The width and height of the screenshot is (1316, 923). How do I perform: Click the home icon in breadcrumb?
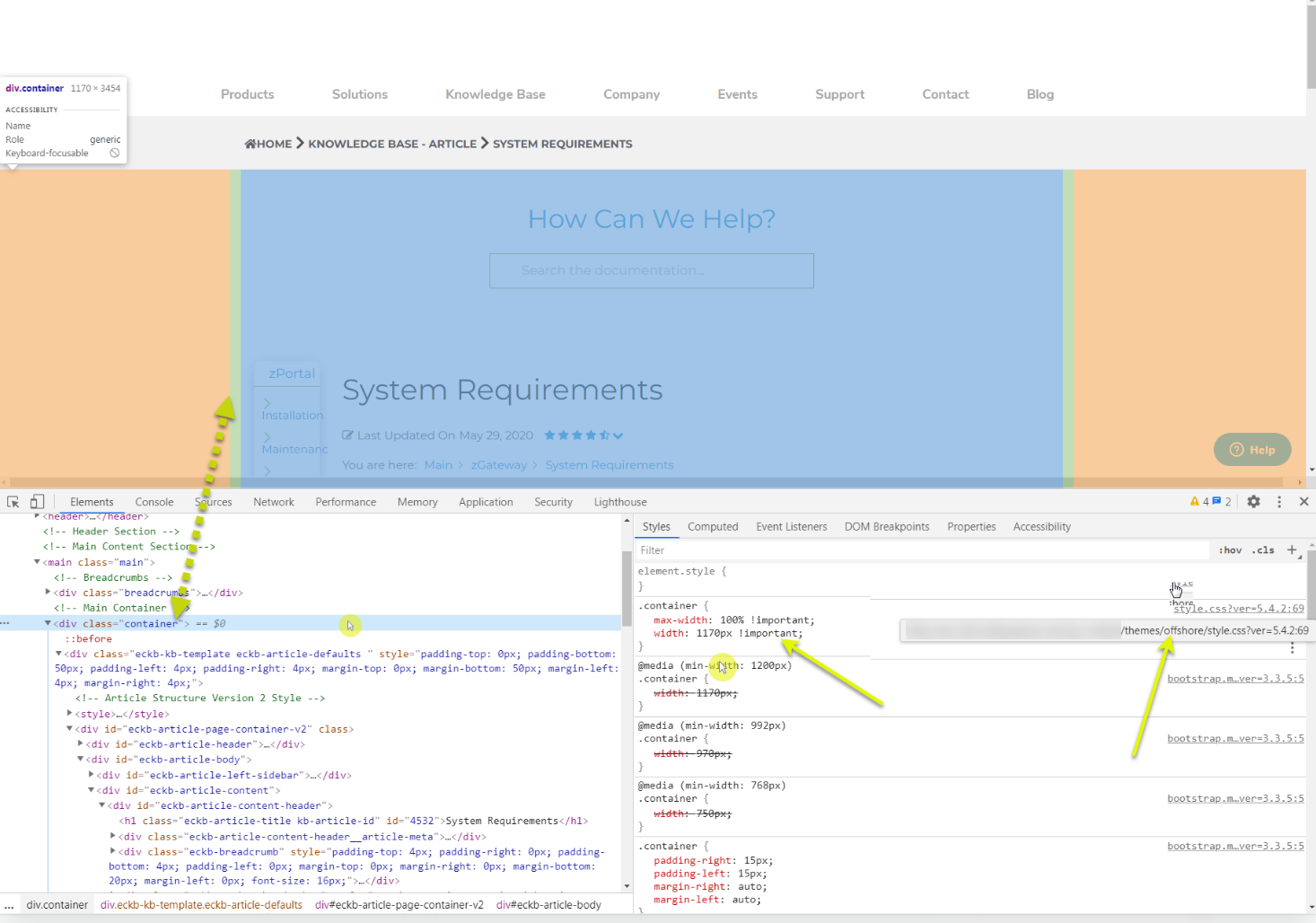[250, 144]
